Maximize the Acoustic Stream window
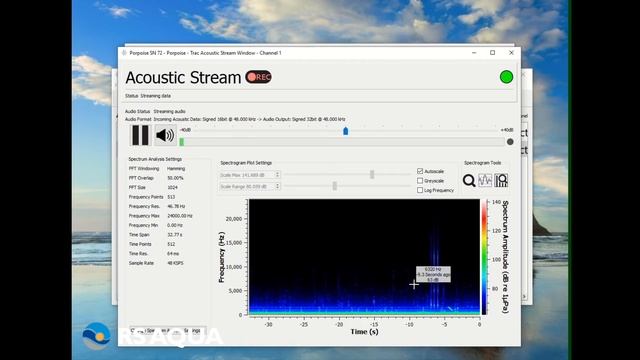Image resolution: width=640 pixels, height=360 pixels. tap(493, 53)
